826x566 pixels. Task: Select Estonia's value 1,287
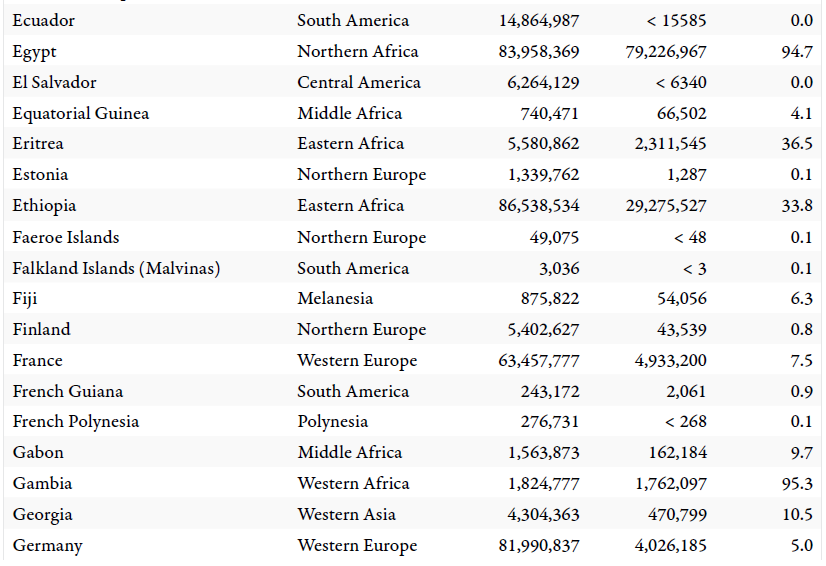click(687, 174)
